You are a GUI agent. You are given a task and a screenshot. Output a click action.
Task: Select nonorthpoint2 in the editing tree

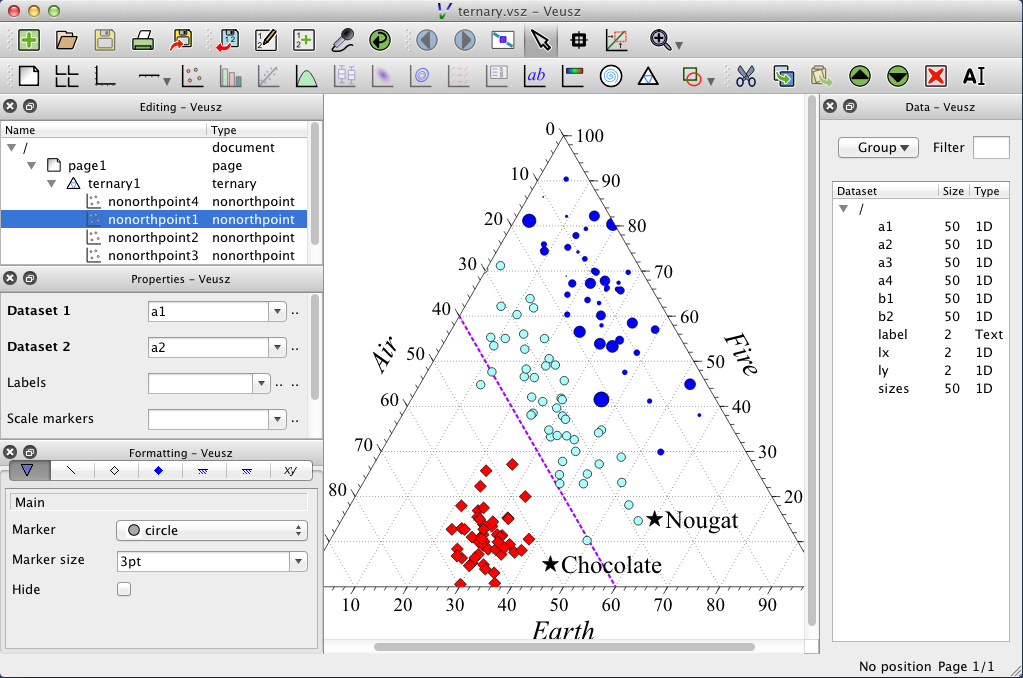tap(154, 238)
